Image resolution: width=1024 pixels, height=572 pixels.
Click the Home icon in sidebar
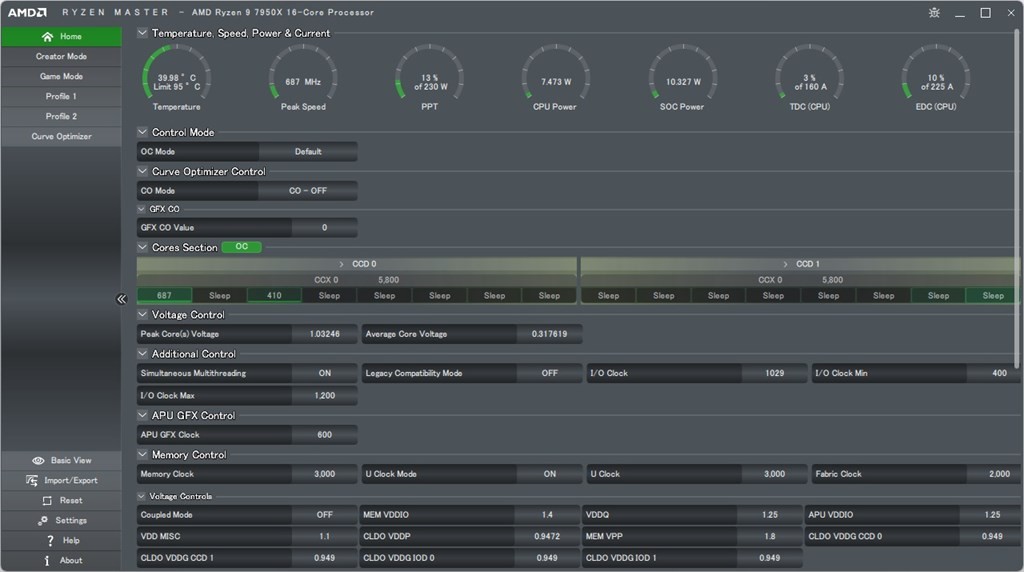[46, 37]
